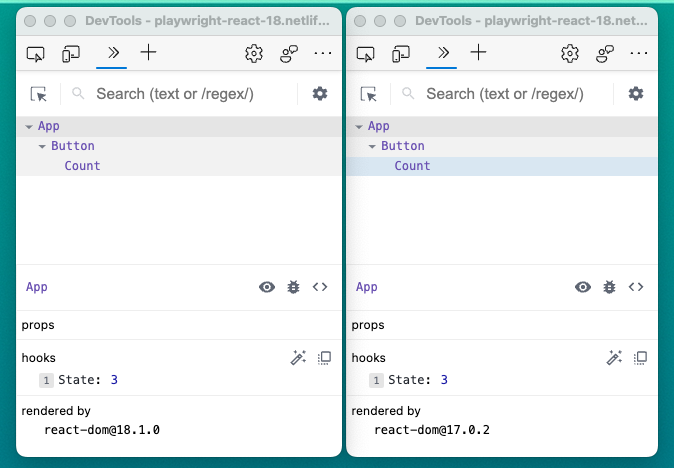Click eye inspect DOM icon in right window

tap(583, 287)
